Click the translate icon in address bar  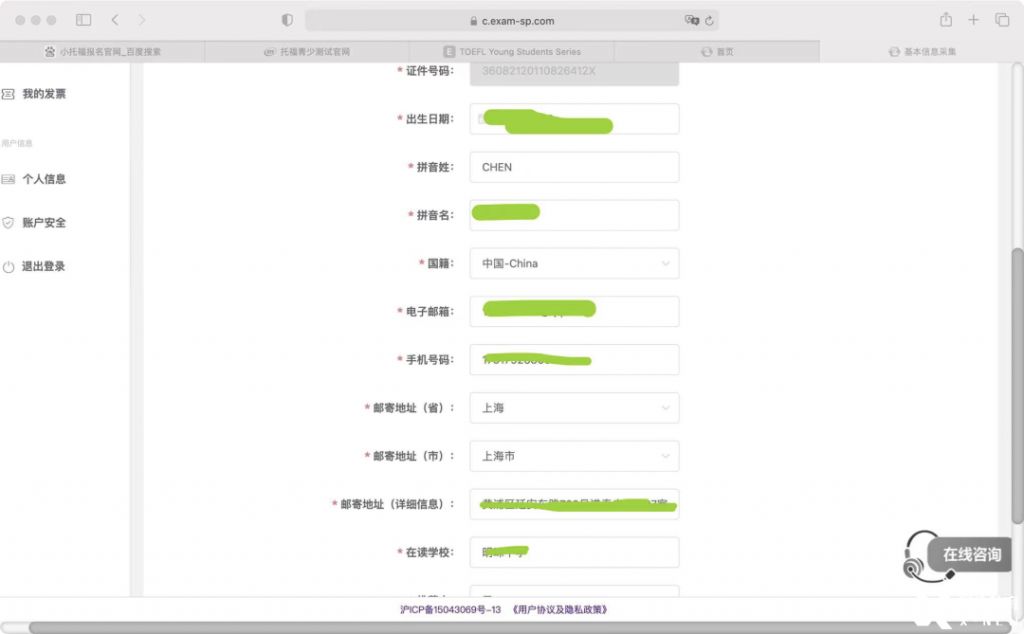[x=691, y=20]
